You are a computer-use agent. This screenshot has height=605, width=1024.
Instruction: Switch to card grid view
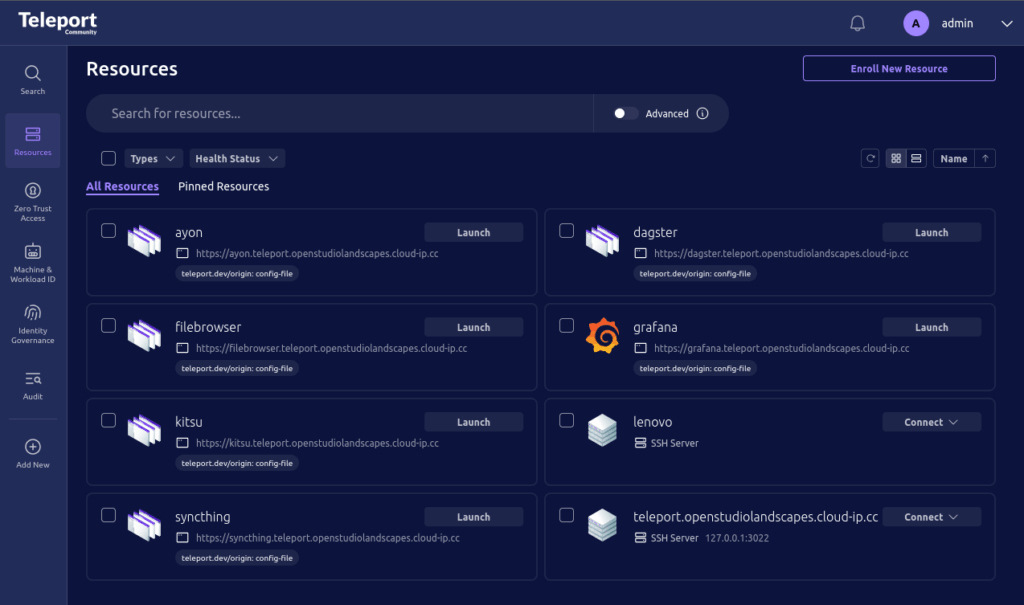[896, 158]
